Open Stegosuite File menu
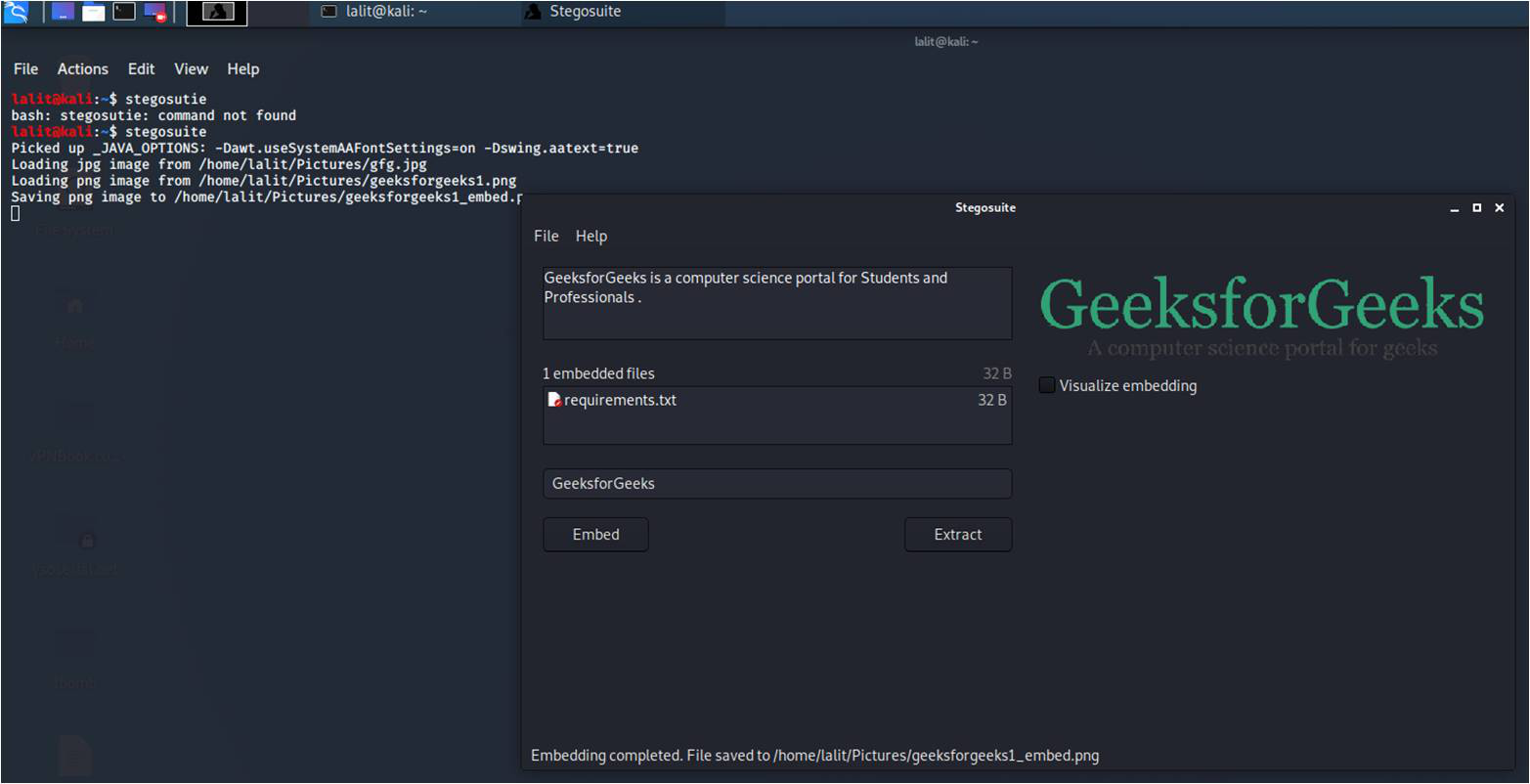This screenshot has height=784, width=1530. 546,236
